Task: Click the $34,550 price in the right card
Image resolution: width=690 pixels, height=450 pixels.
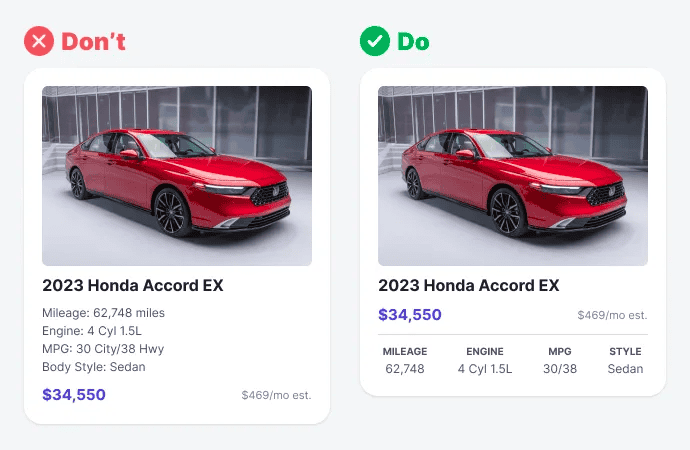Action: coord(410,315)
